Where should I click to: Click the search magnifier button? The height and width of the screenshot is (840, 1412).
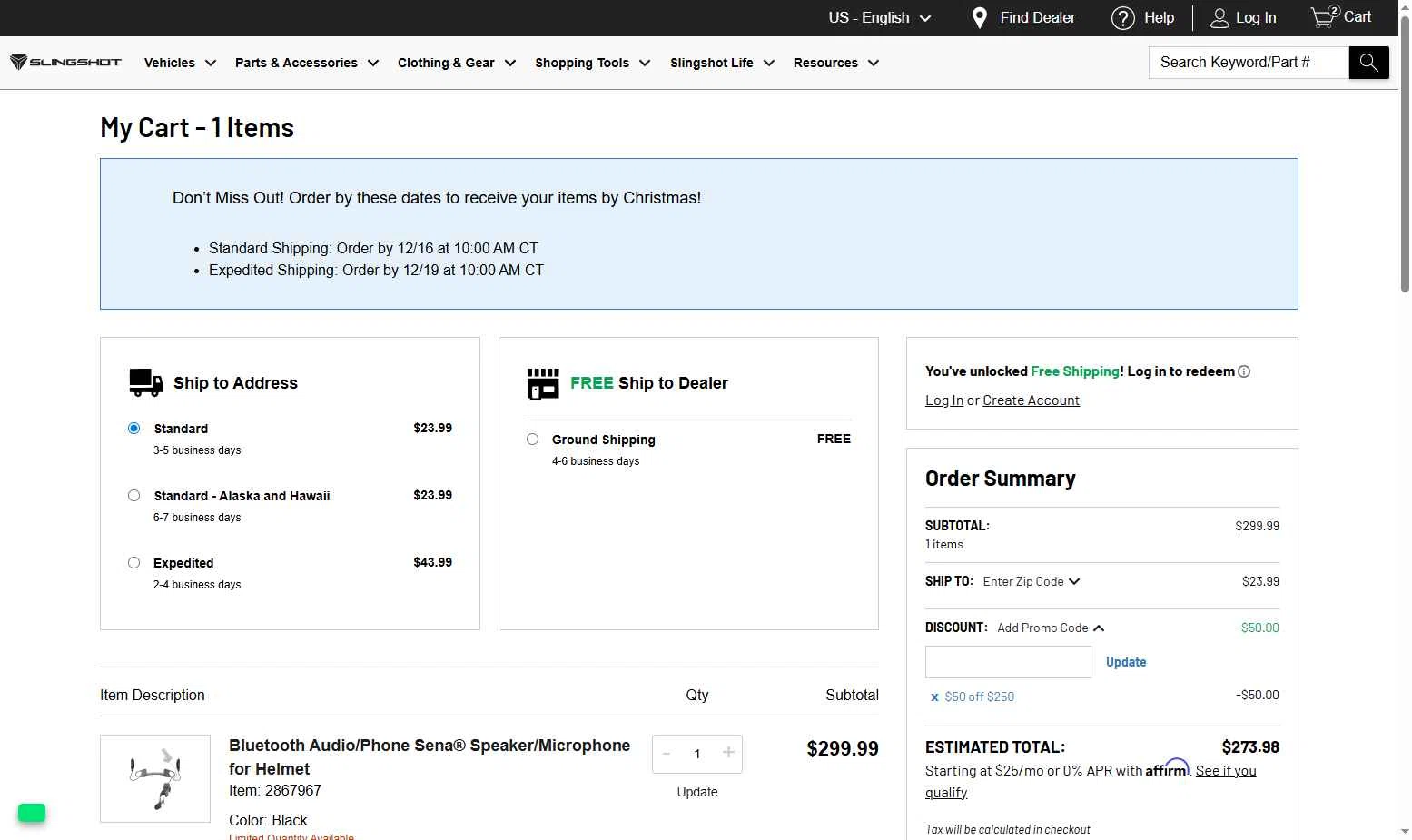click(x=1368, y=63)
